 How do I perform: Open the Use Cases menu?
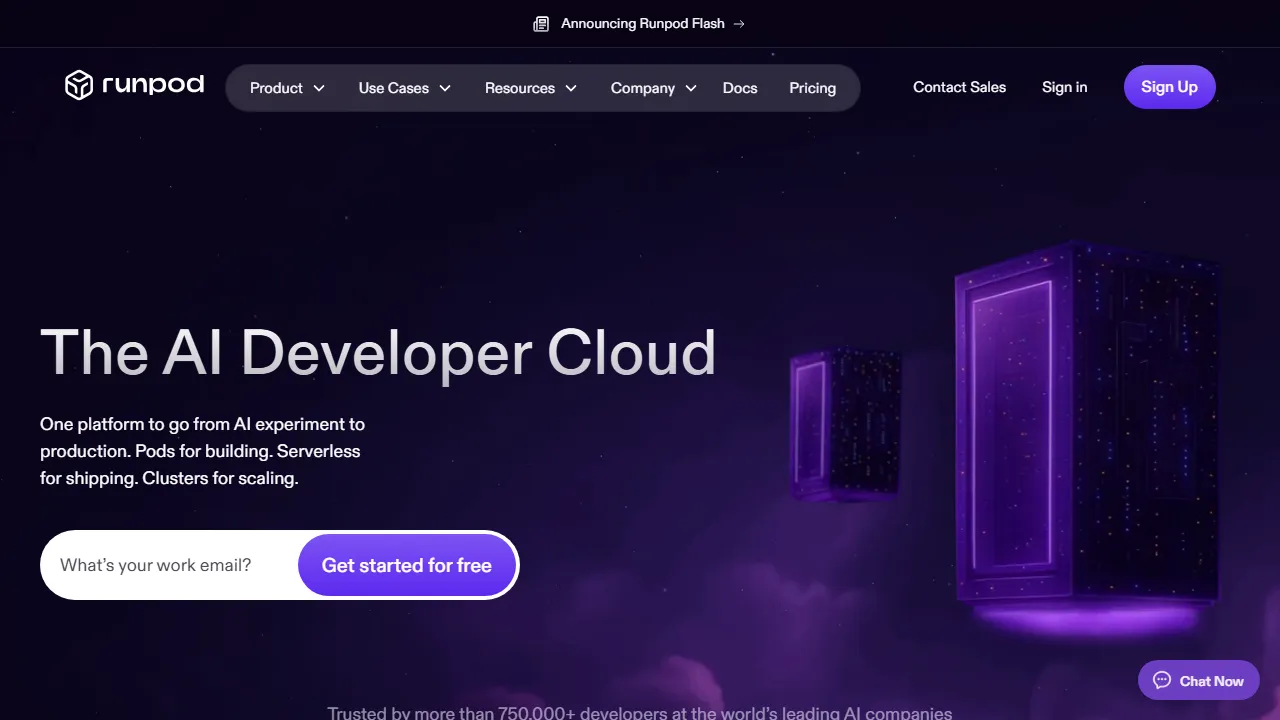click(405, 88)
